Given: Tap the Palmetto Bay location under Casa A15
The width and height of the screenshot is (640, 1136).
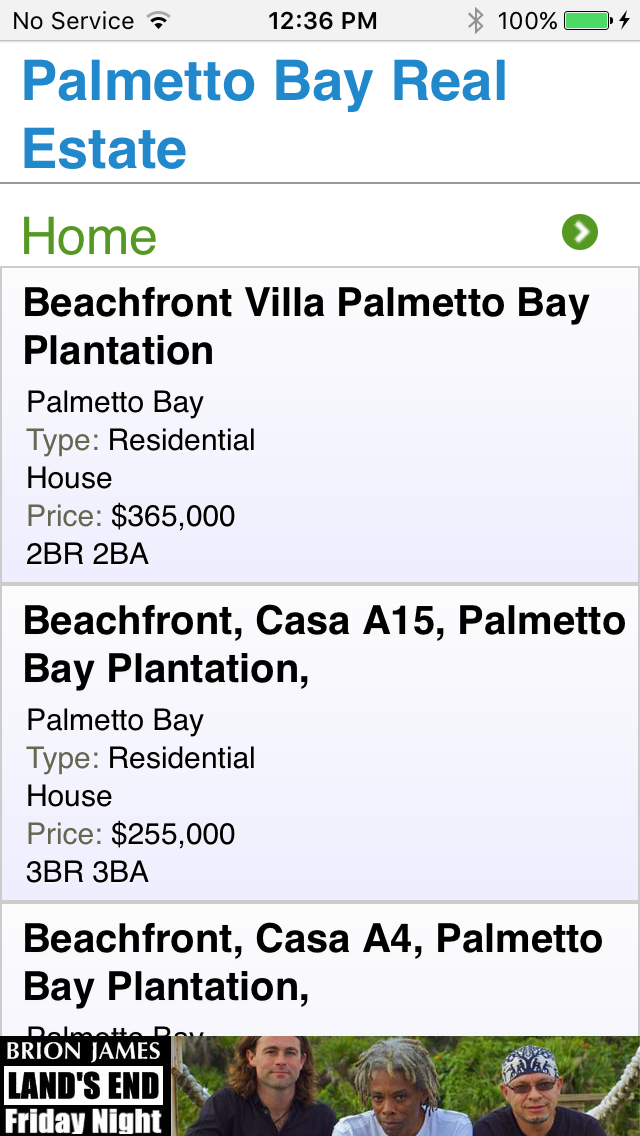Looking at the screenshot, I should [x=115, y=720].
